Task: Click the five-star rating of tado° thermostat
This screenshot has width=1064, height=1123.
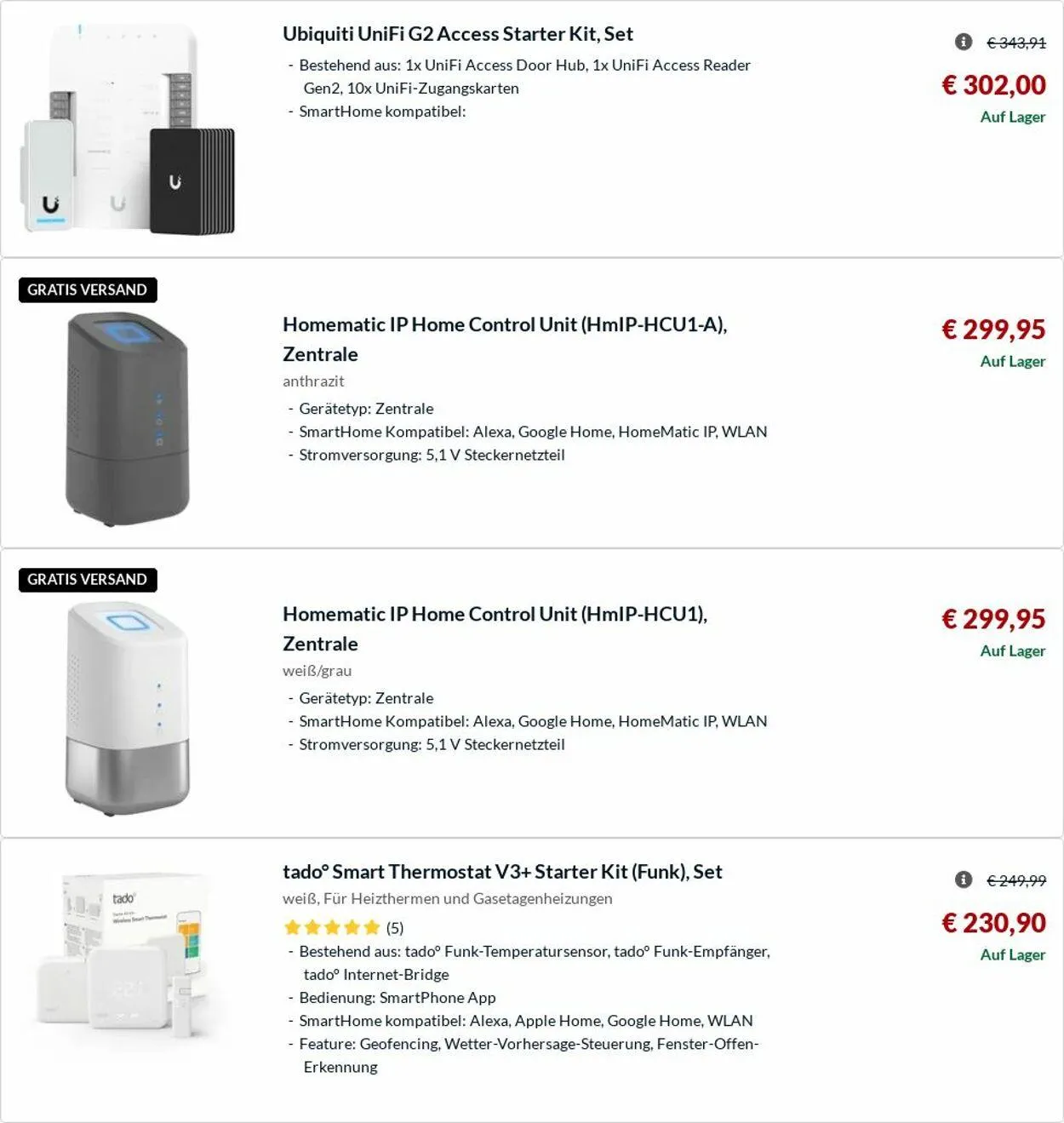Action: pyautogui.click(x=332, y=927)
